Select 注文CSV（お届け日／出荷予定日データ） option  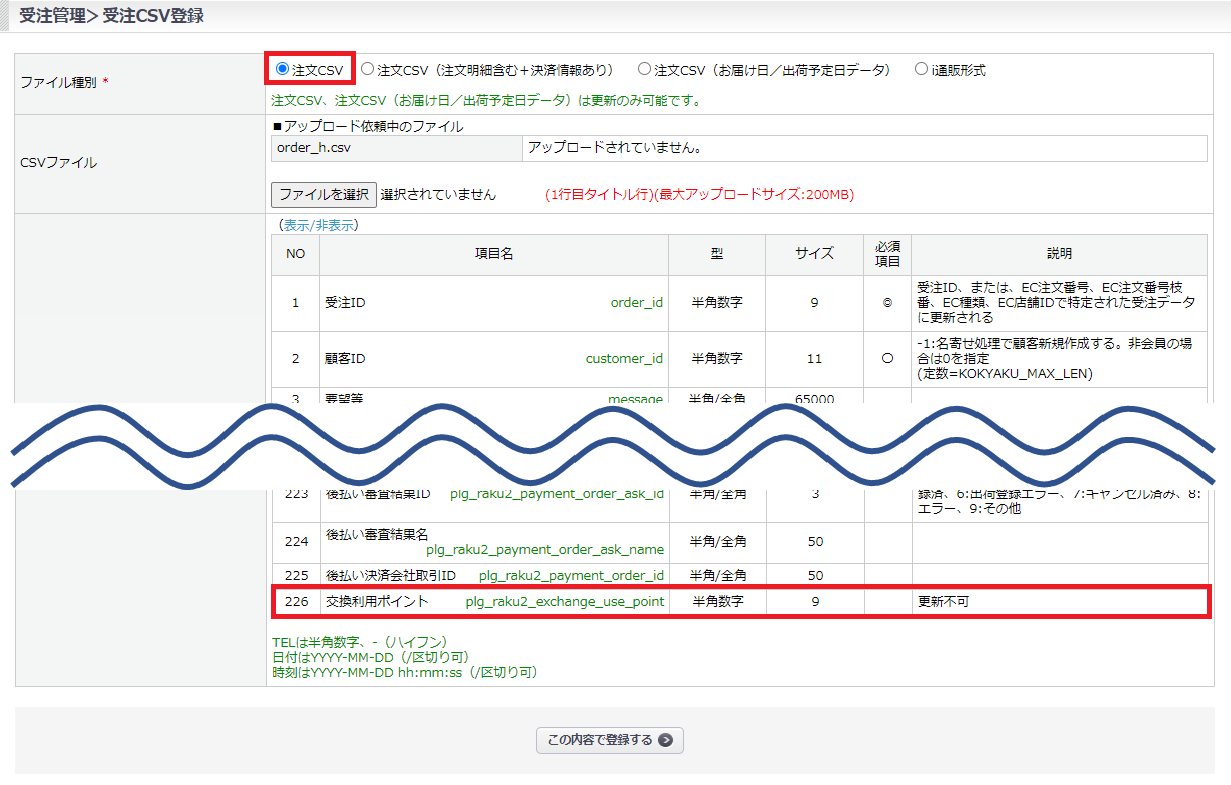[645, 69]
